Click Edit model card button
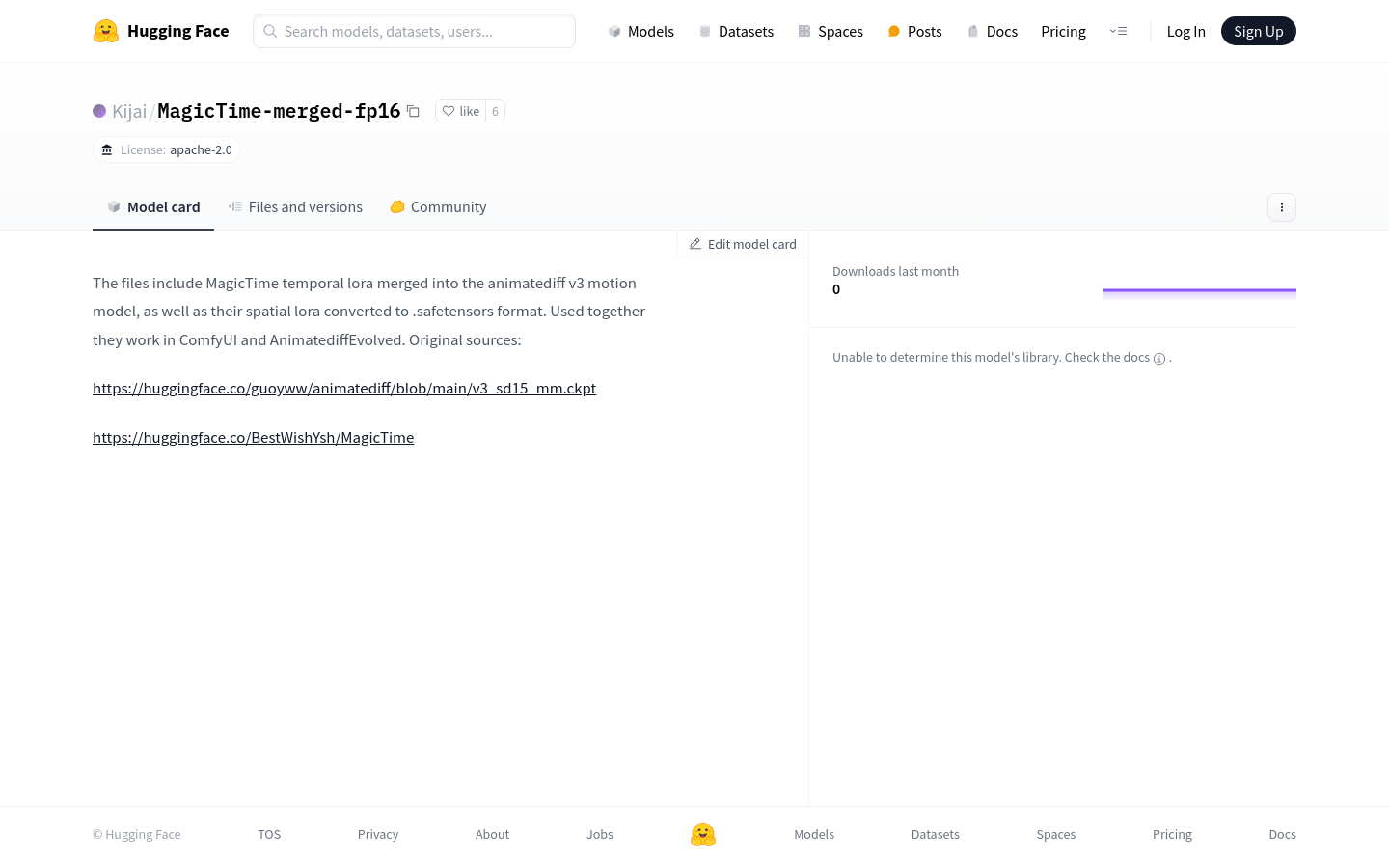Viewport: 1389px width, 868px height. point(743,244)
